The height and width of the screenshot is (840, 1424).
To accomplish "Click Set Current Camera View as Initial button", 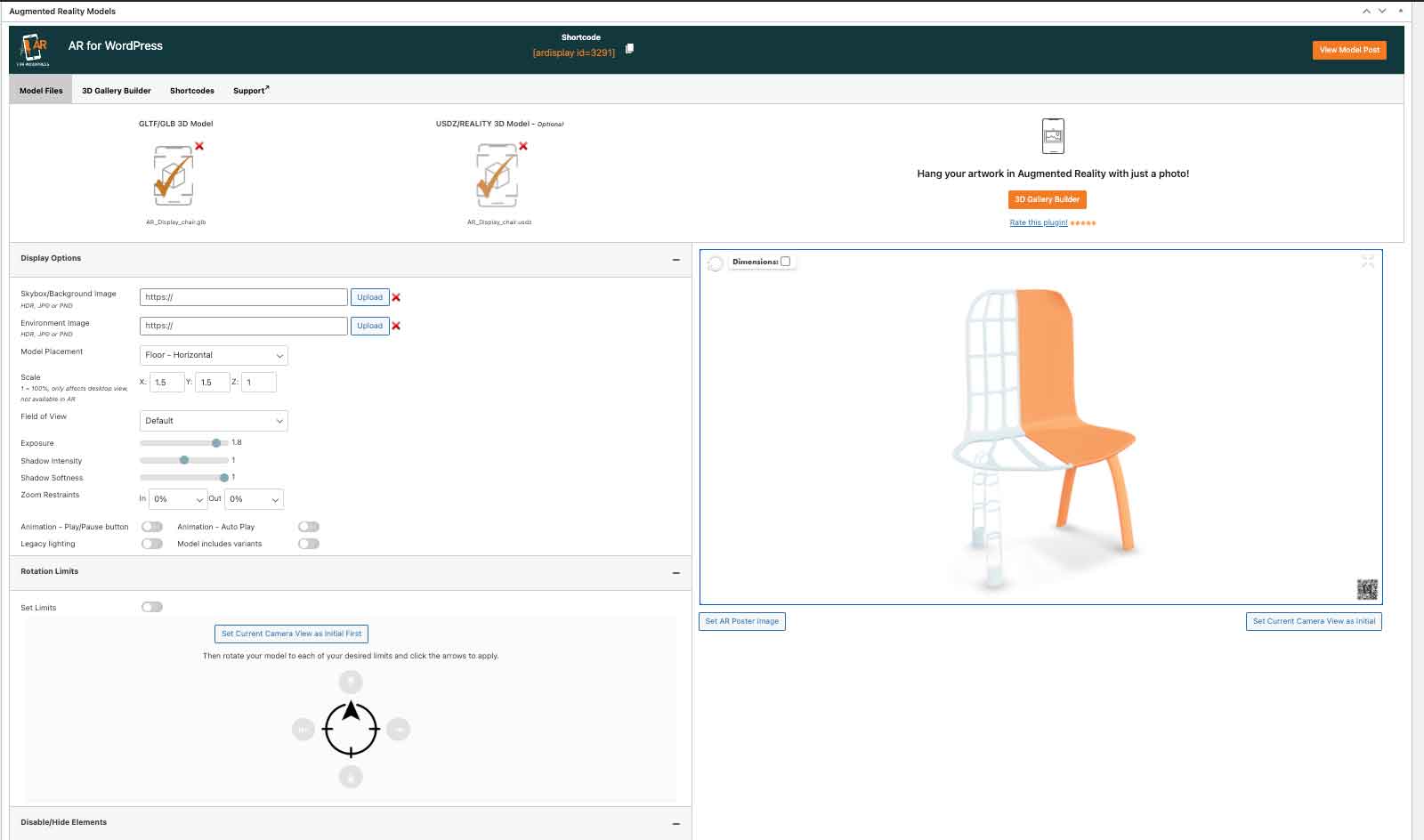I will pyautogui.click(x=1314, y=621).
